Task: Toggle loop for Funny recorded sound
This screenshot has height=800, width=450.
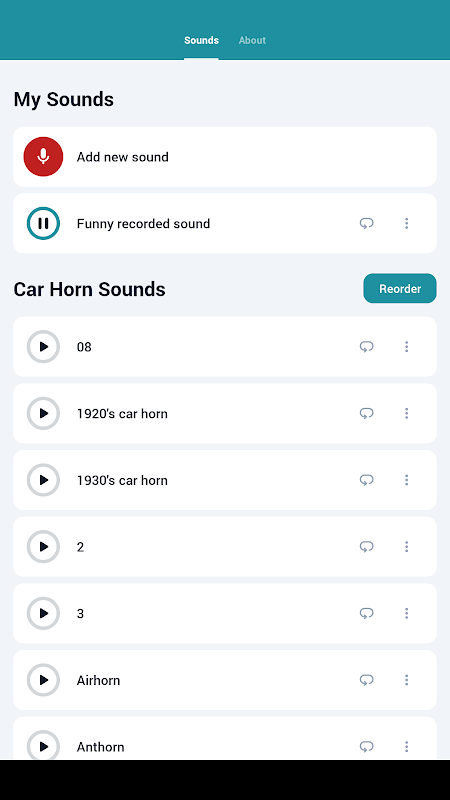Action: [x=366, y=223]
